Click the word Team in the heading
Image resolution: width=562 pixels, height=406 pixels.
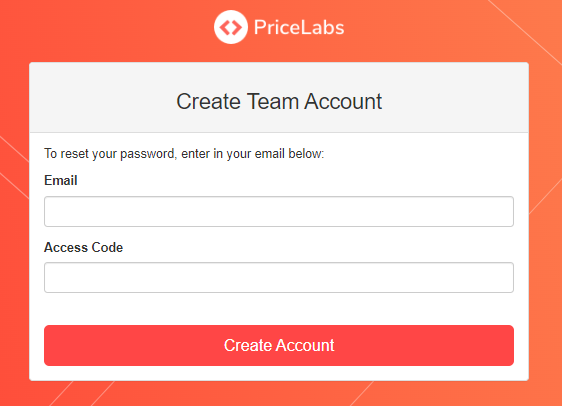(x=272, y=101)
